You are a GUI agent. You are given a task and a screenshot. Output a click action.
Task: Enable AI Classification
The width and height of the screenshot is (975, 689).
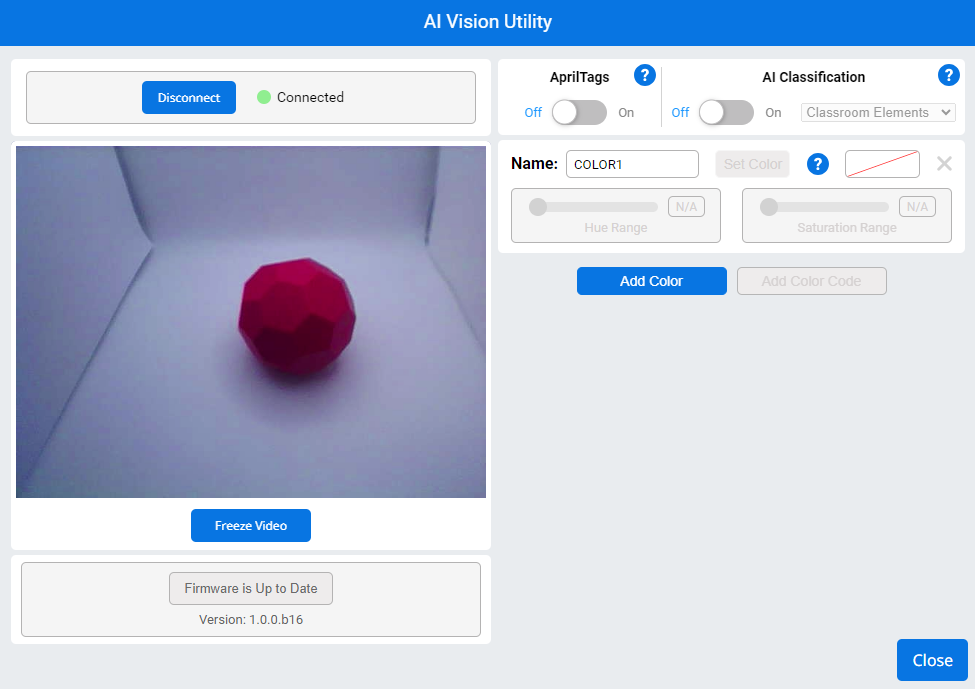[x=726, y=112]
